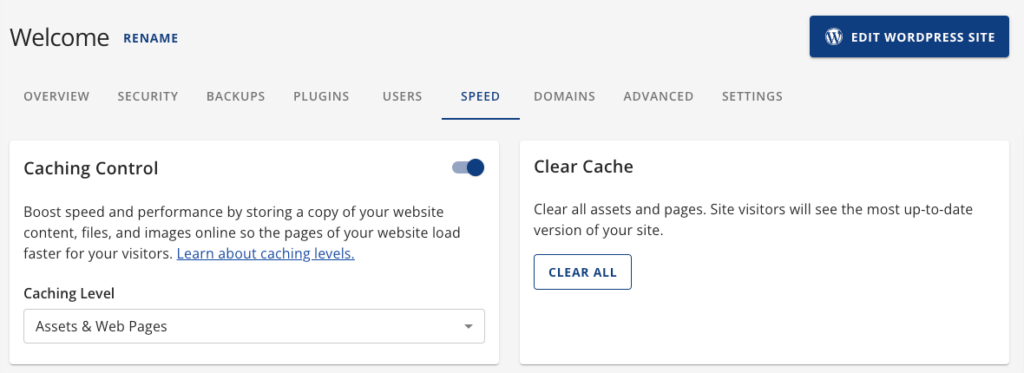Image resolution: width=1024 pixels, height=373 pixels.
Task: Go to the Backups tab
Action: (x=236, y=97)
